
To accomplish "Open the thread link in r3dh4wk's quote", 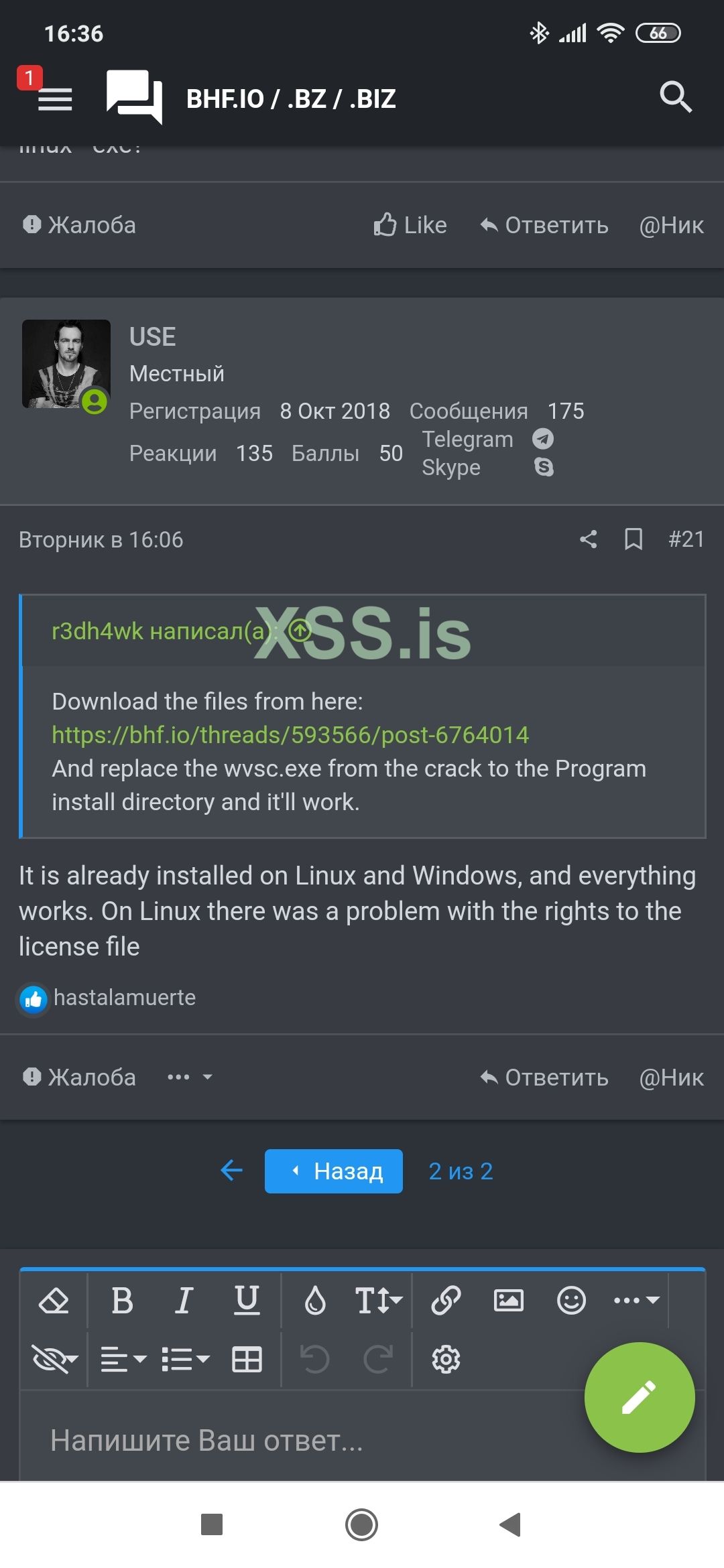I will pos(290,734).
